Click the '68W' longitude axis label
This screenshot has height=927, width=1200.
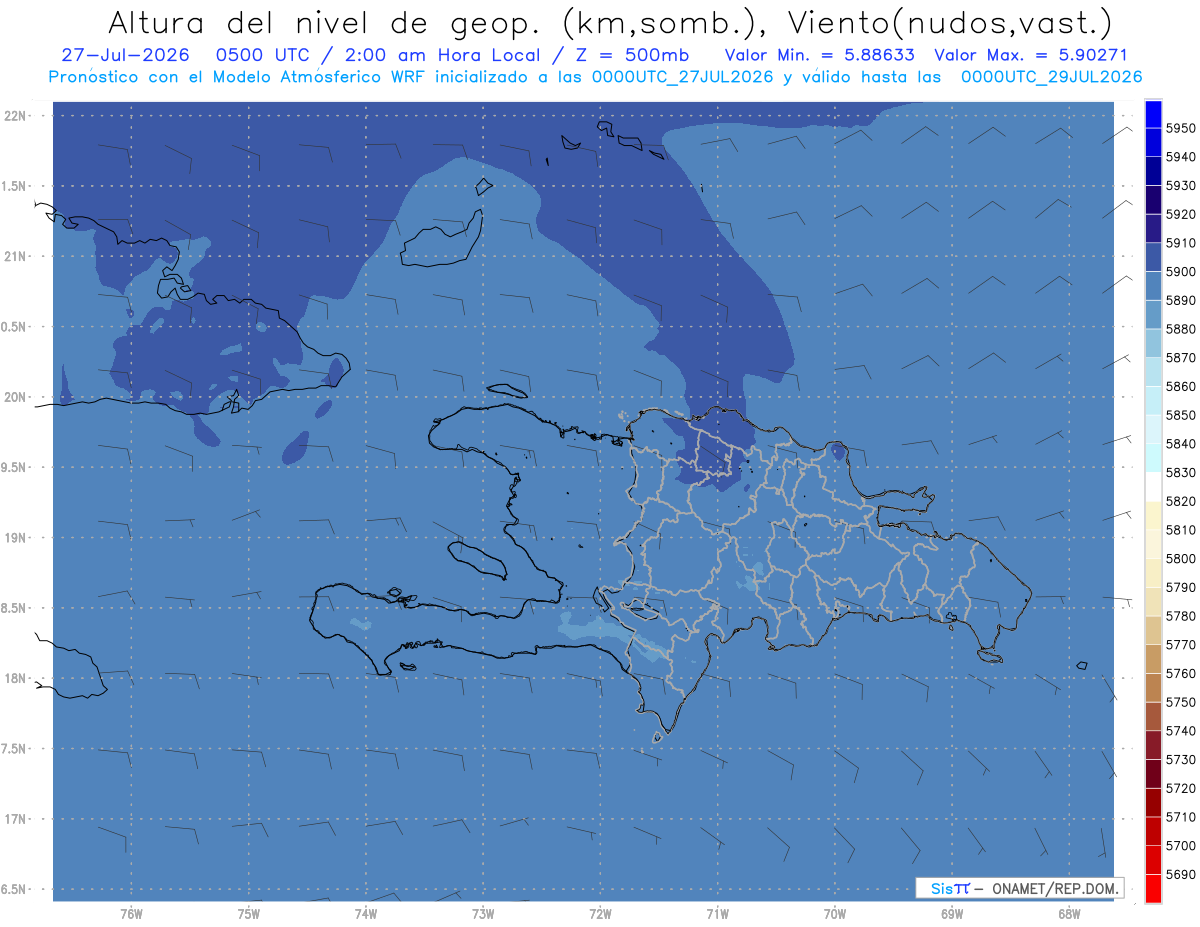(1069, 913)
